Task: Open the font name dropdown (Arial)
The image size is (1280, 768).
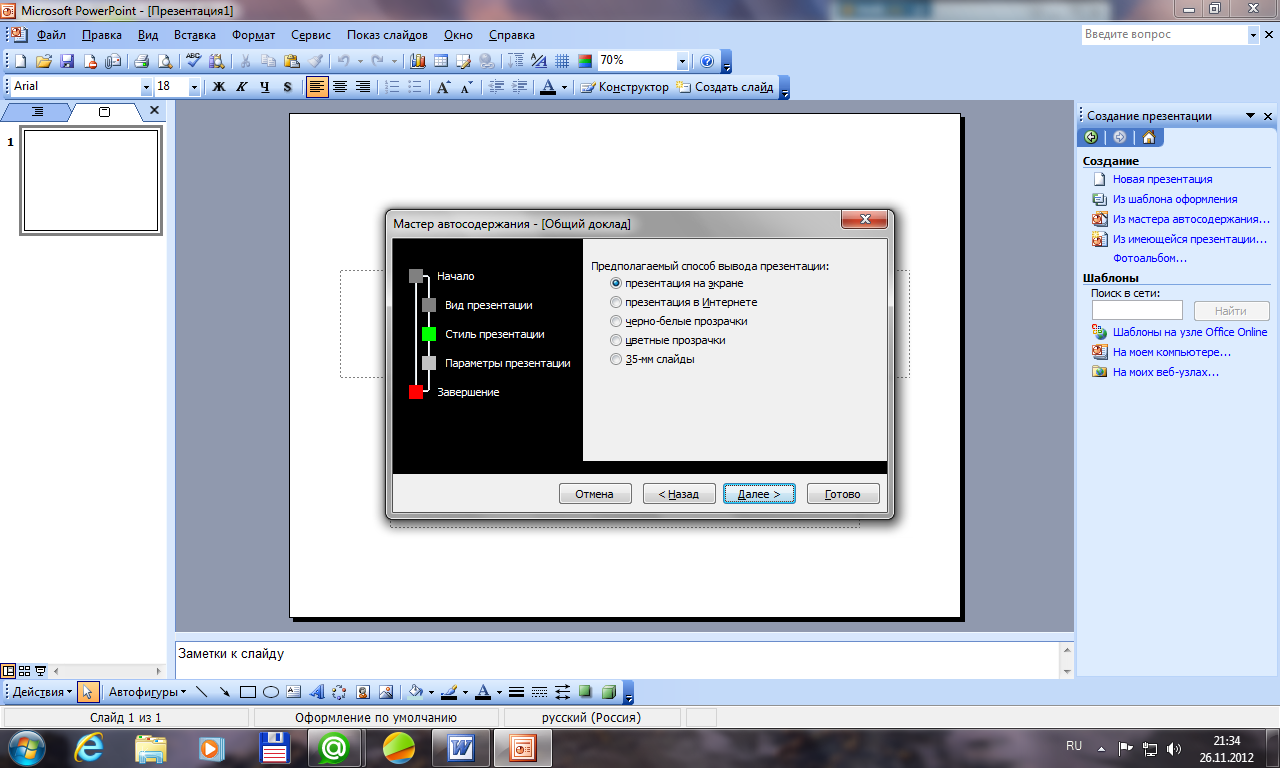Action: click(146, 87)
